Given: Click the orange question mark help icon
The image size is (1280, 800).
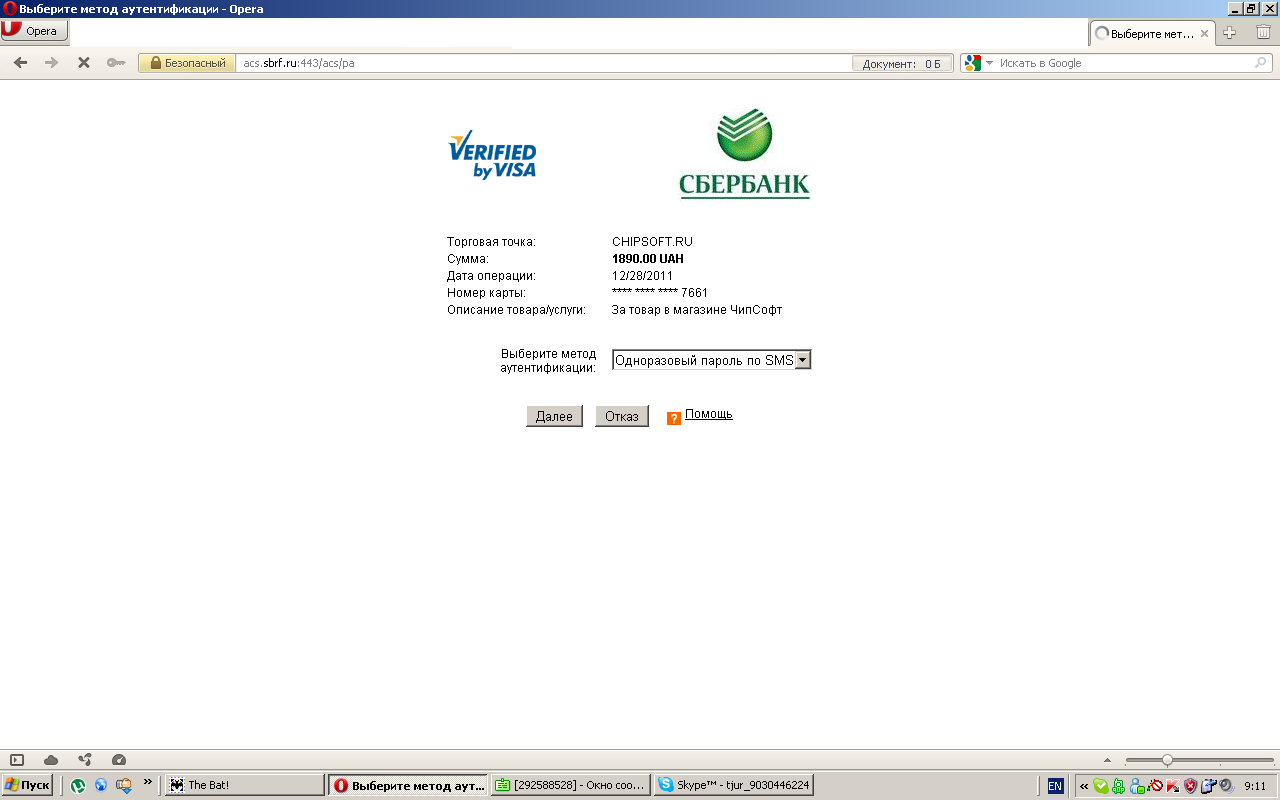Looking at the screenshot, I should 674,418.
